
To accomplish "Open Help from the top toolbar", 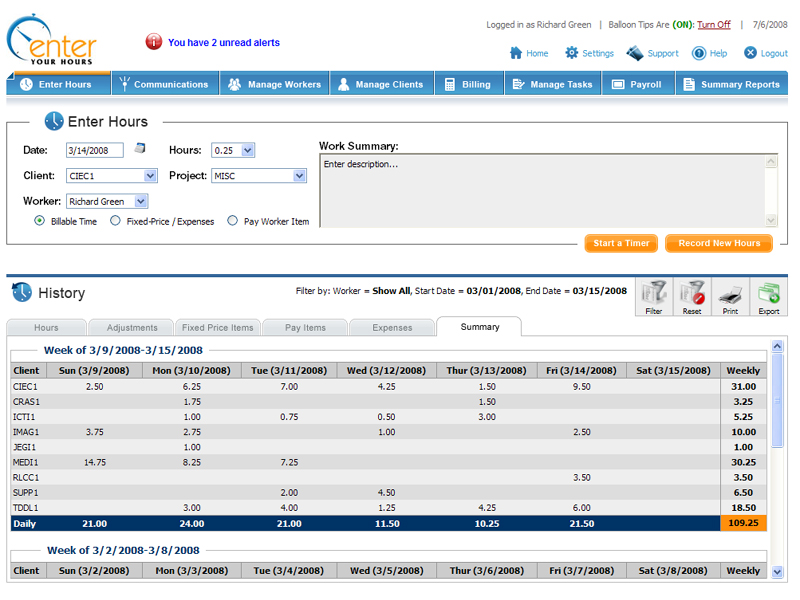I will point(709,53).
